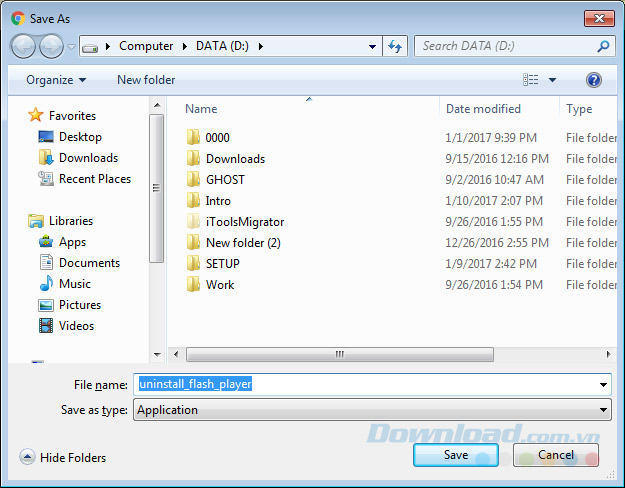Click the change view icon
Screen dimensions: 625x488
point(531,80)
